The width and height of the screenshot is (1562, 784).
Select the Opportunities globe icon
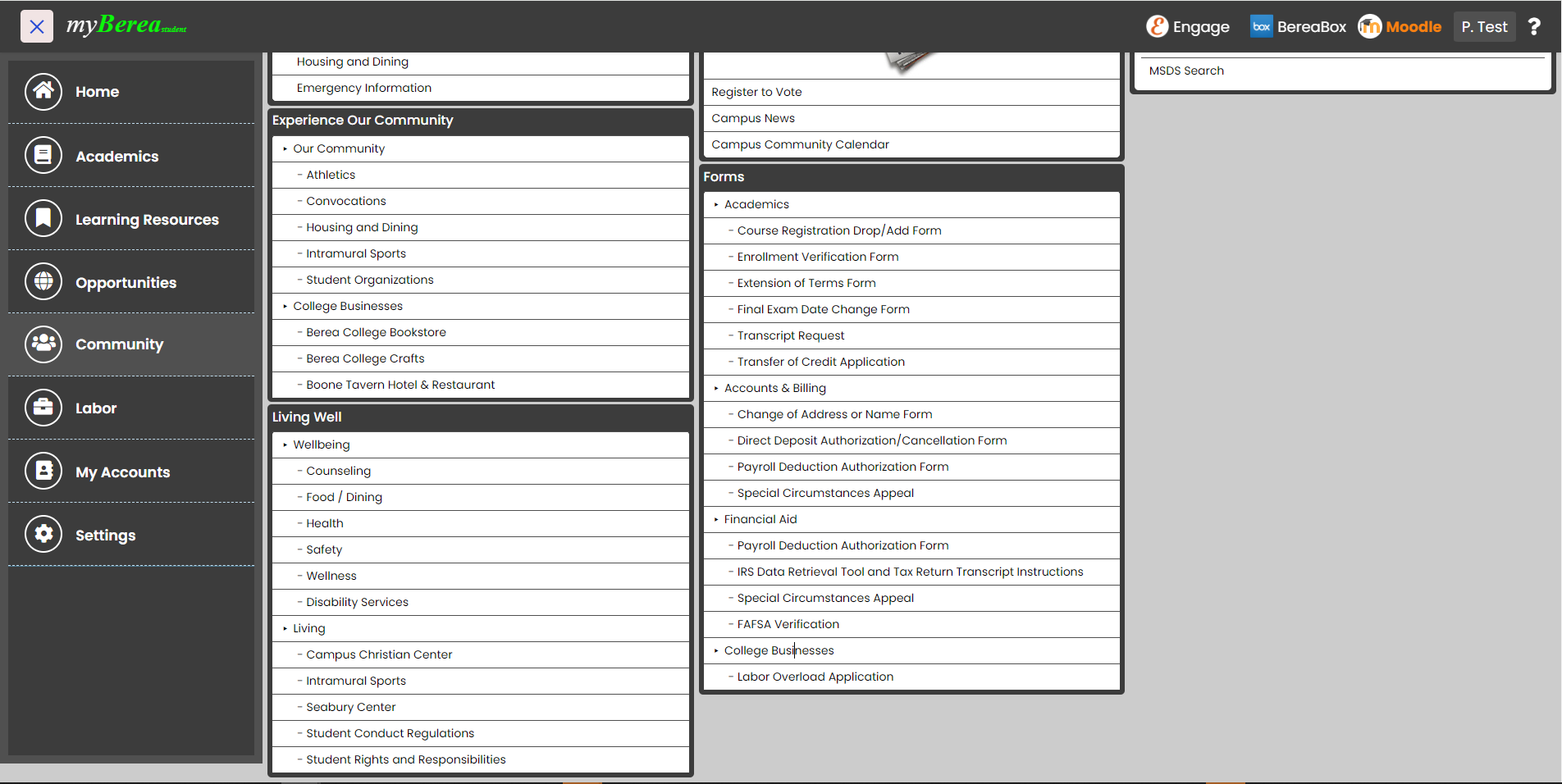tap(43, 282)
